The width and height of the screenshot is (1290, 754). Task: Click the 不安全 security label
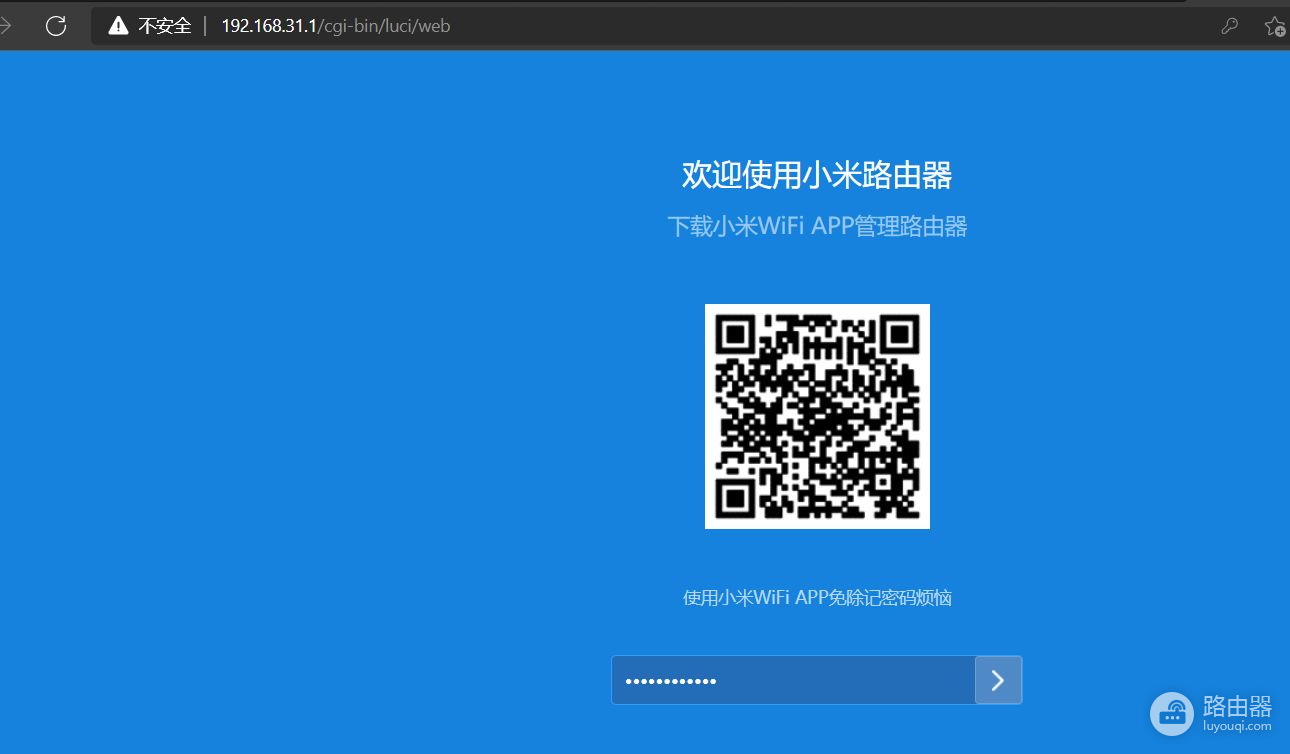tap(164, 26)
